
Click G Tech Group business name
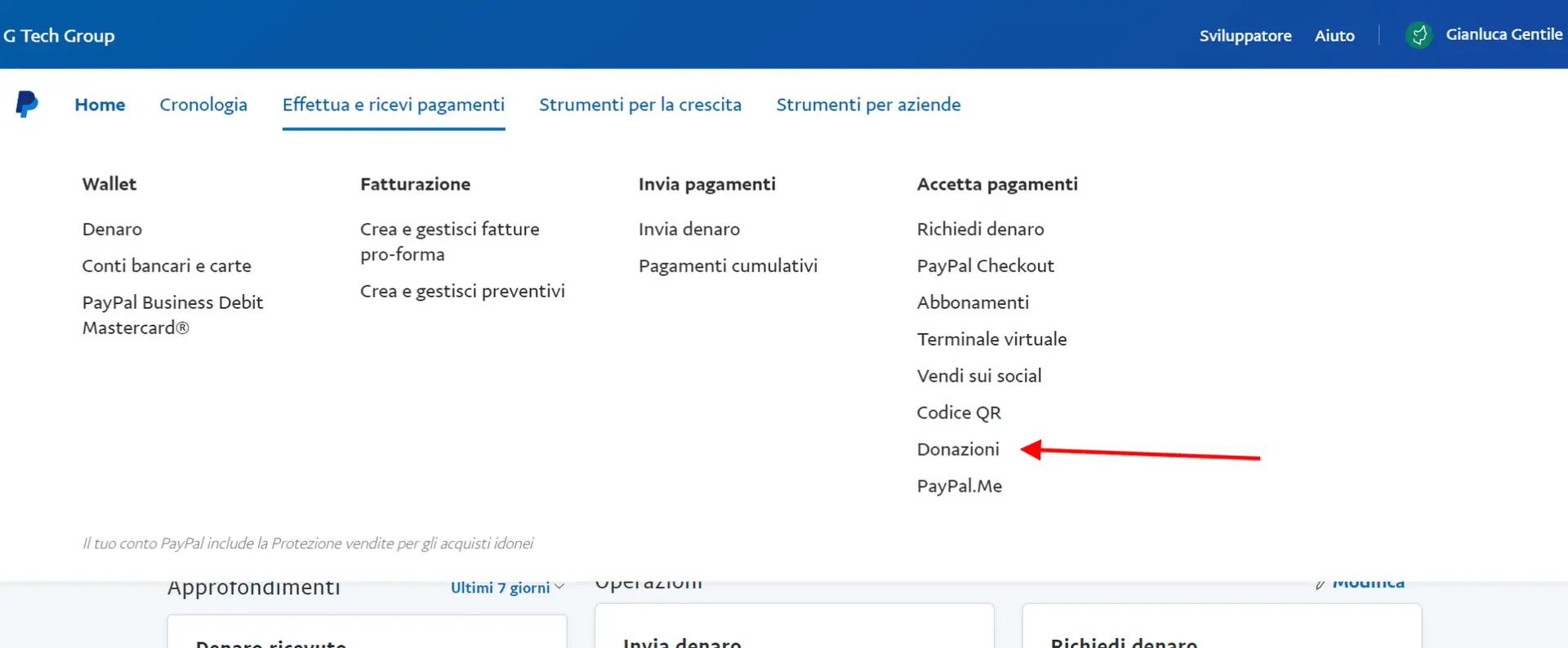click(59, 36)
